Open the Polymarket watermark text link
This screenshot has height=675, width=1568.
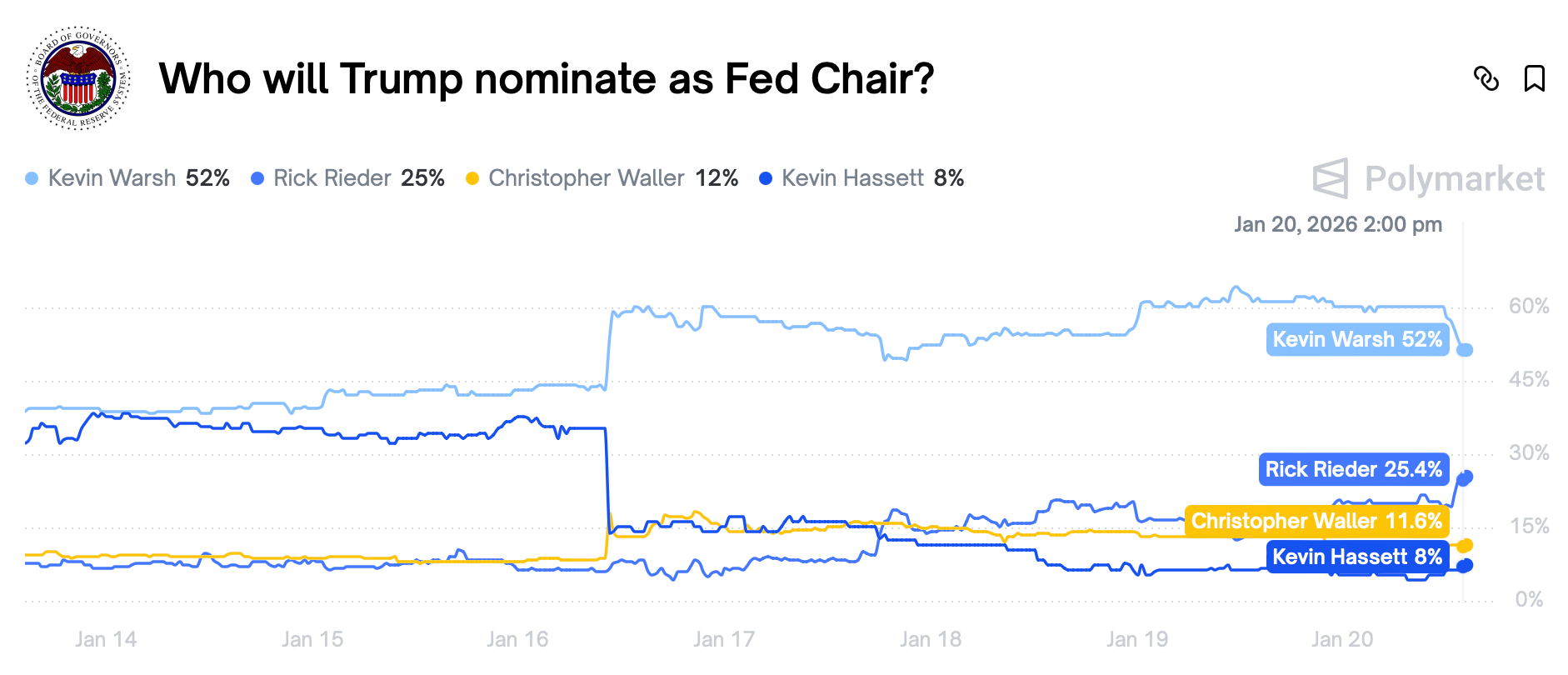coord(1454,178)
